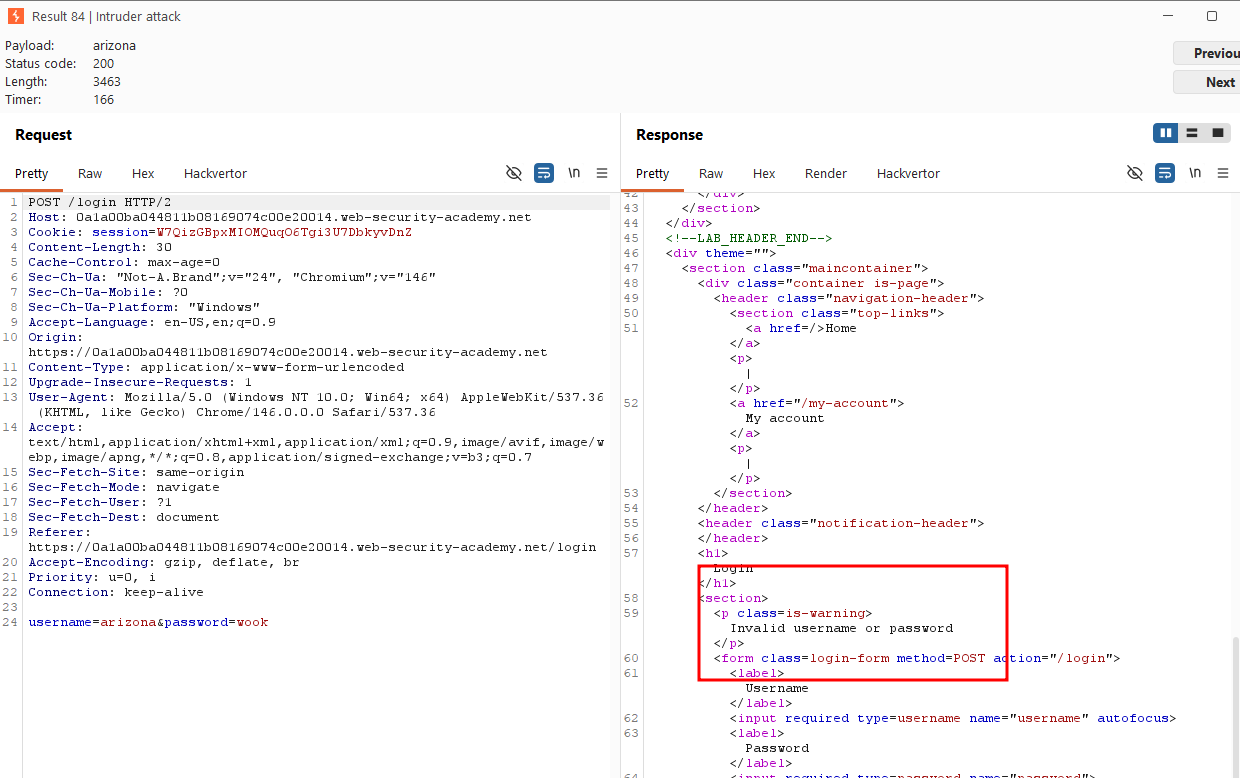Viewport: 1240px width, 778px height.
Task: Go to the Next result
Action: tap(1207, 82)
